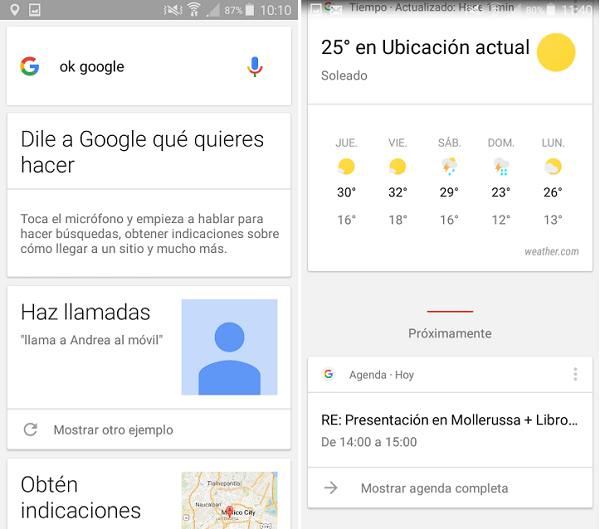Open the three-dot menu on Agenda card
This screenshot has height=529, width=600.
[x=575, y=374]
